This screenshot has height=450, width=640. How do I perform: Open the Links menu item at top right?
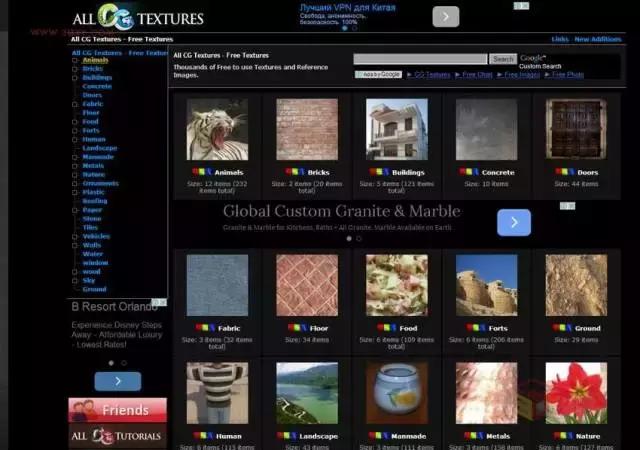pyautogui.click(x=559, y=39)
